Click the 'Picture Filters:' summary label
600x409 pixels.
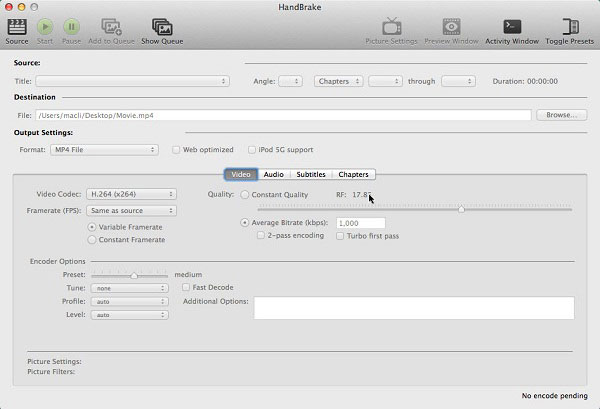click(x=51, y=372)
